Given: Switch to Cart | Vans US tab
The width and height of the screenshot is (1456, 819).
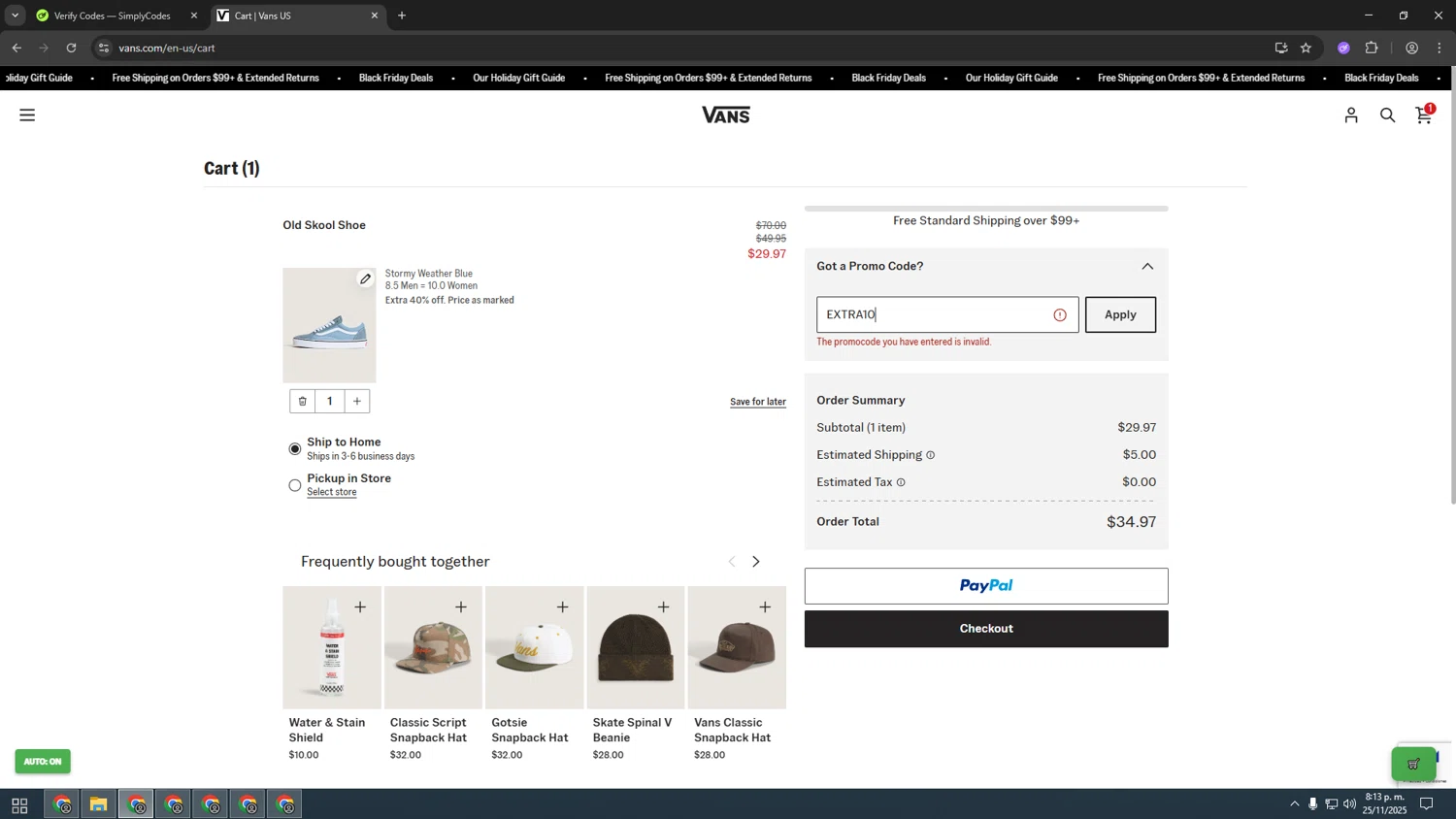Looking at the screenshot, I should (x=291, y=16).
